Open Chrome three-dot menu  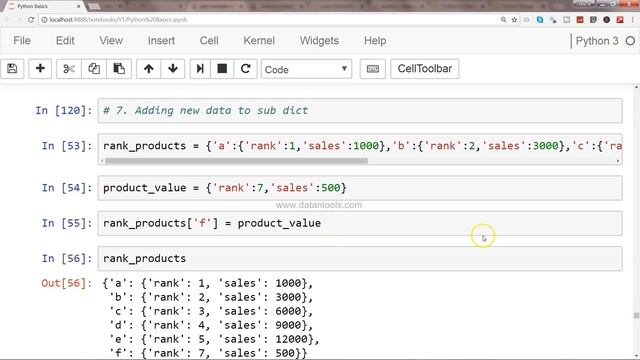pyautogui.click(x=633, y=20)
